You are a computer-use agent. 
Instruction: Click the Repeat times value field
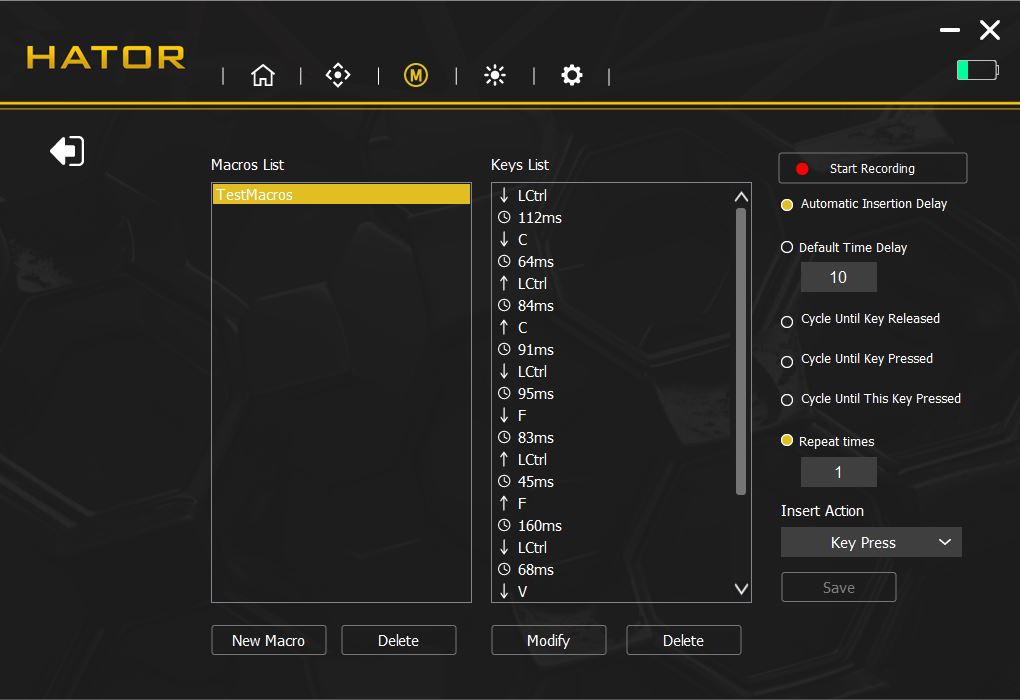[839, 472]
